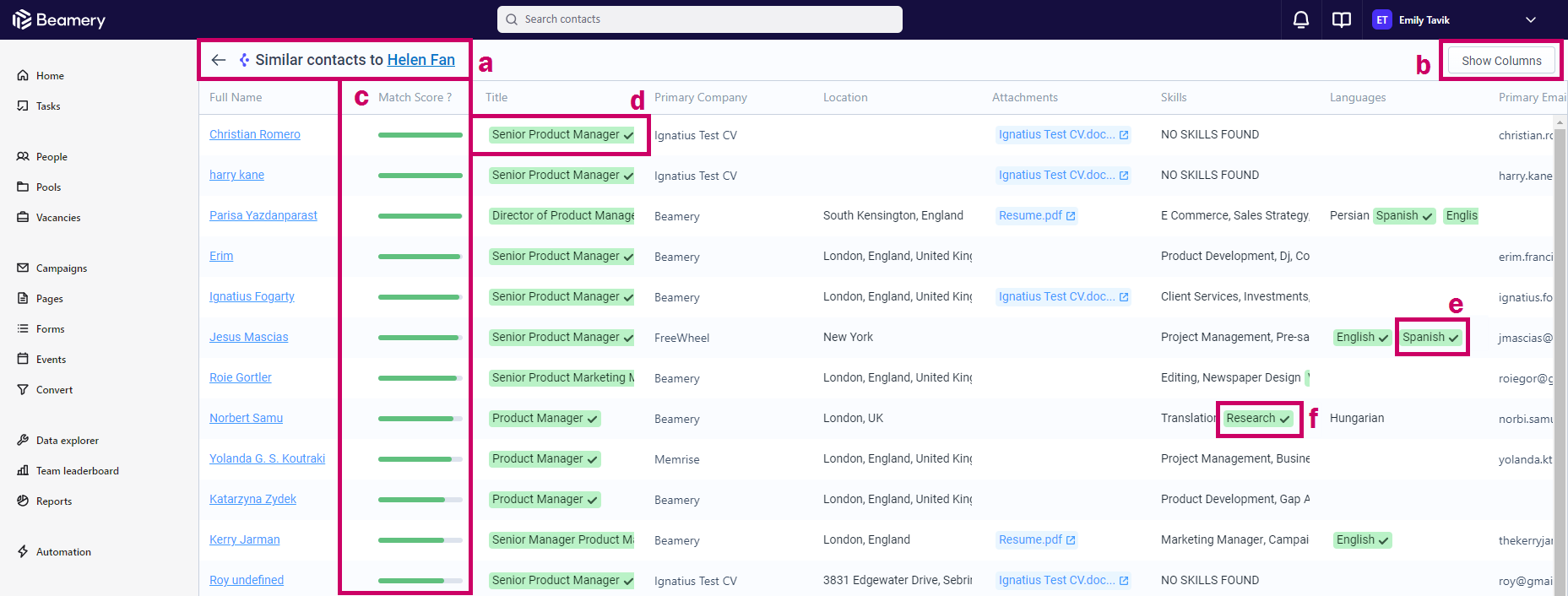Image resolution: width=1568 pixels, height=596 pixels.
Task: Click the Languages column header
Action: tap(1358, 97)
